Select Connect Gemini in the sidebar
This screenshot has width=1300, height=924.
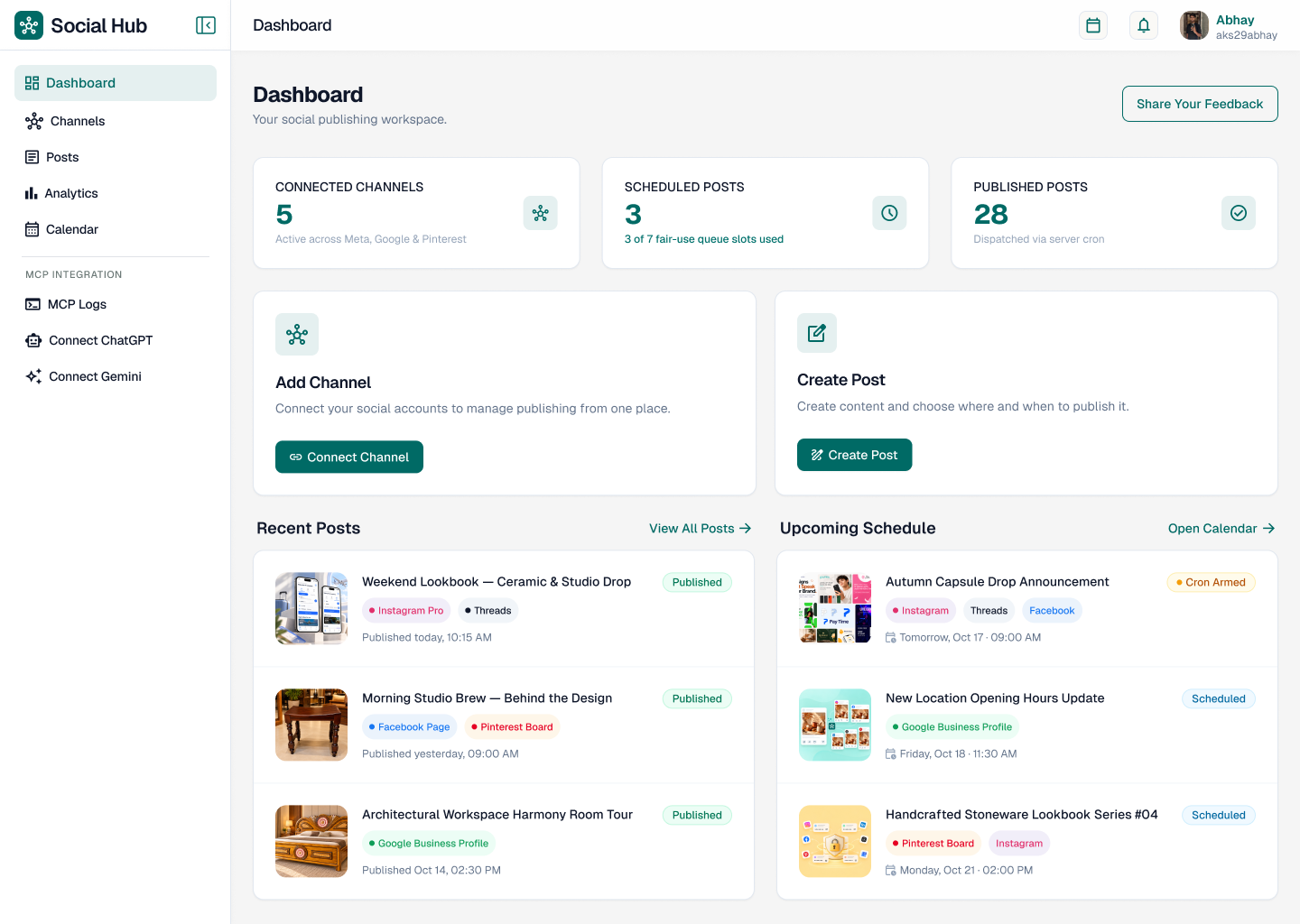116,376
